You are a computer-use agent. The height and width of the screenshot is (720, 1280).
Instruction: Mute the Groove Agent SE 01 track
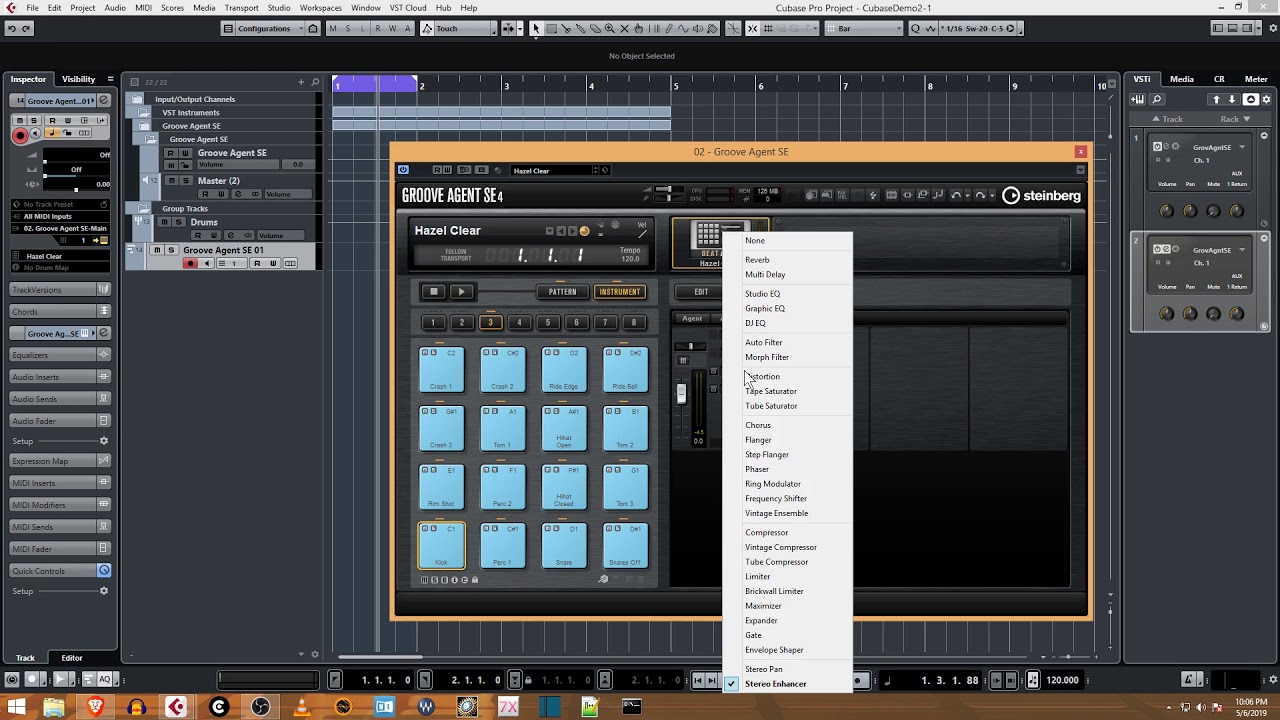click(x=157, y=250)
